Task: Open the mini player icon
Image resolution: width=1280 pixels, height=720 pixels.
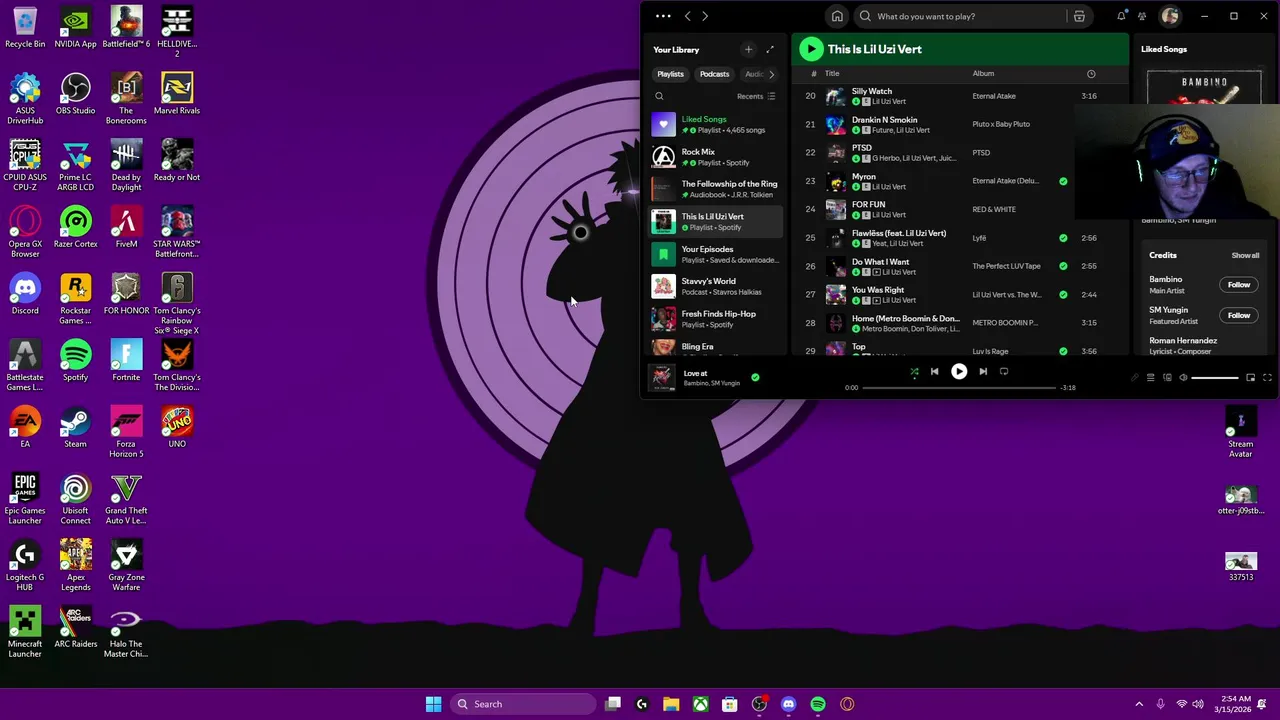Action: pos(1250,377)
